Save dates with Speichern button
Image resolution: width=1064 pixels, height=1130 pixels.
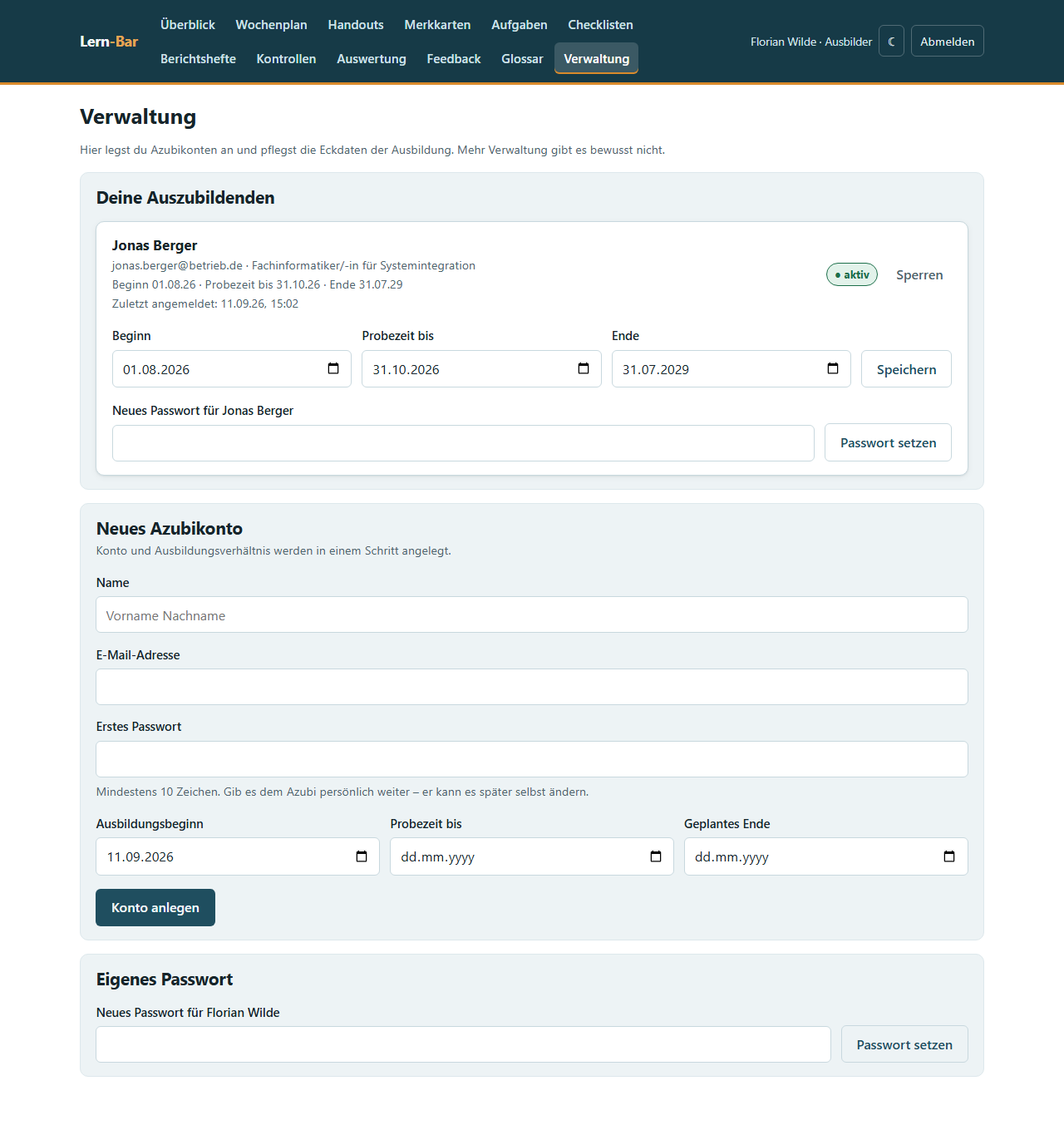906,369
